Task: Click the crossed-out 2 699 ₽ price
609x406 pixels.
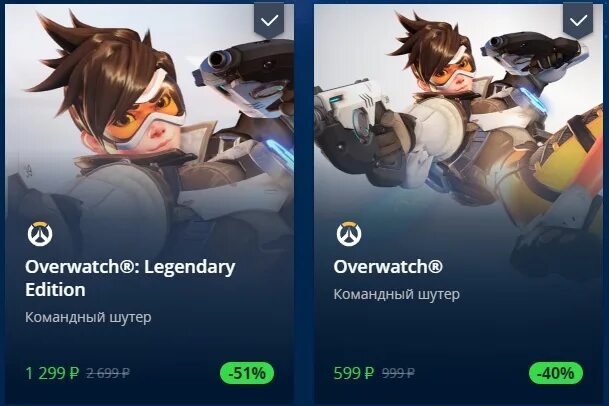Action: (x=108, y=373)
